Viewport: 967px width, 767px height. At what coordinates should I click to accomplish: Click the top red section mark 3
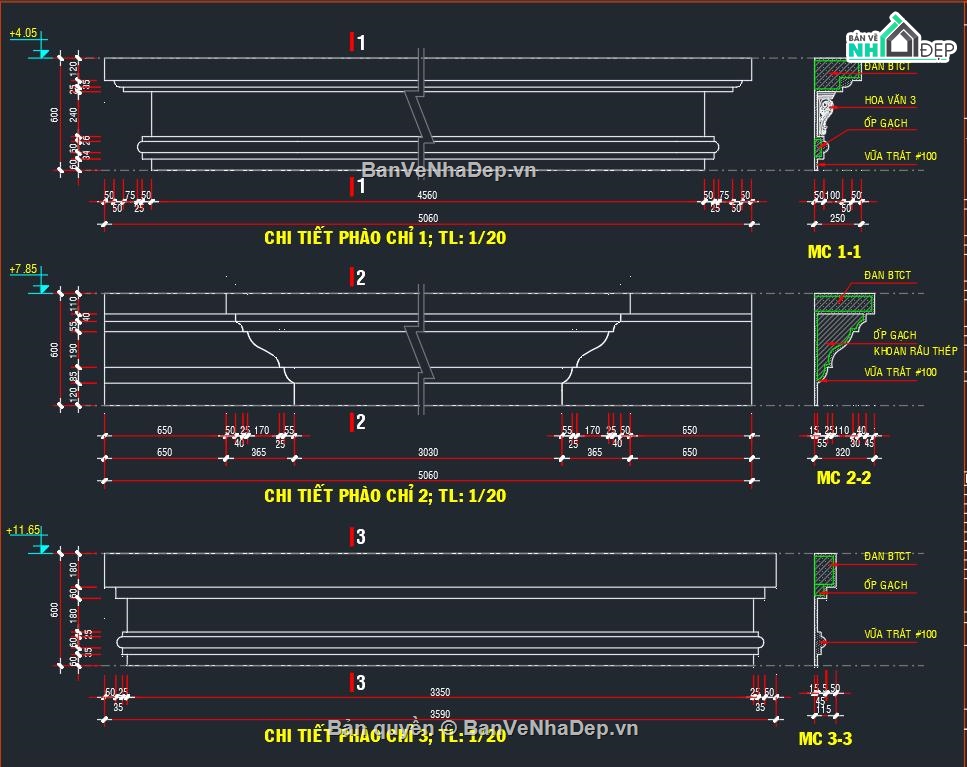point(357,537)
